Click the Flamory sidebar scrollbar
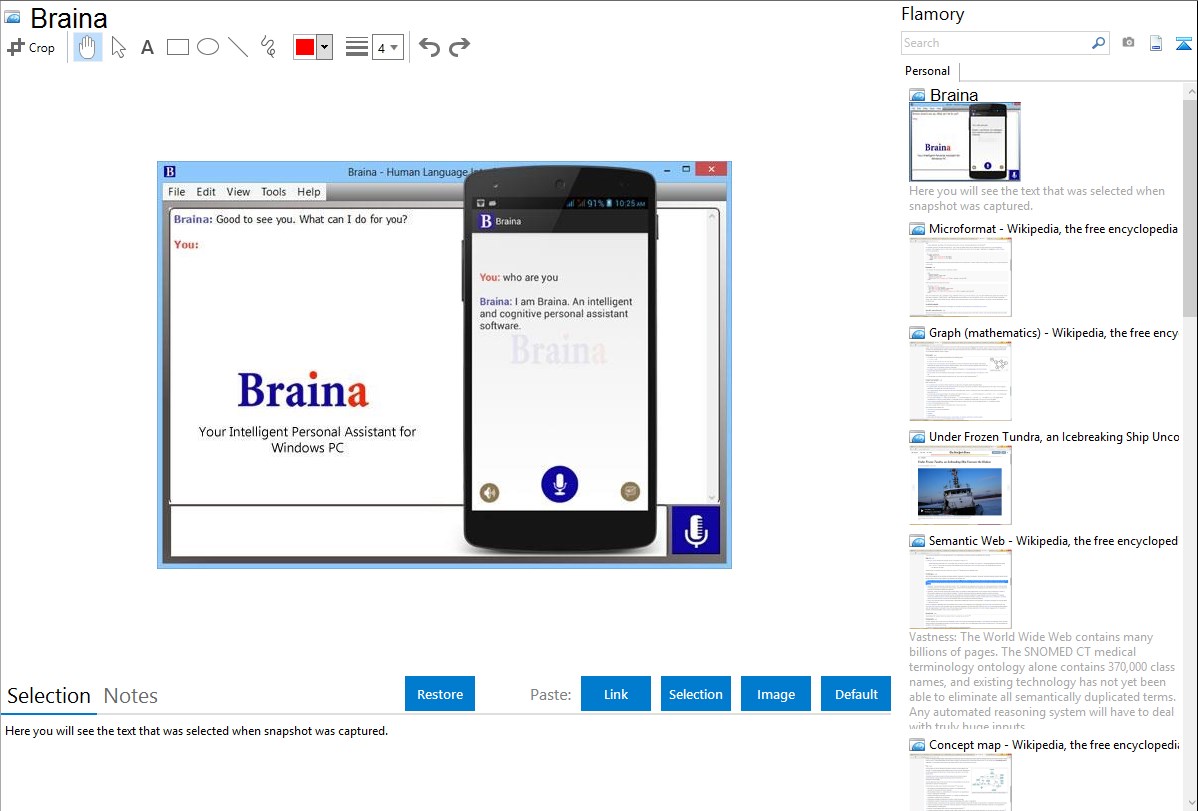Screen dimensions: 1198x811 click(1190, 206)
